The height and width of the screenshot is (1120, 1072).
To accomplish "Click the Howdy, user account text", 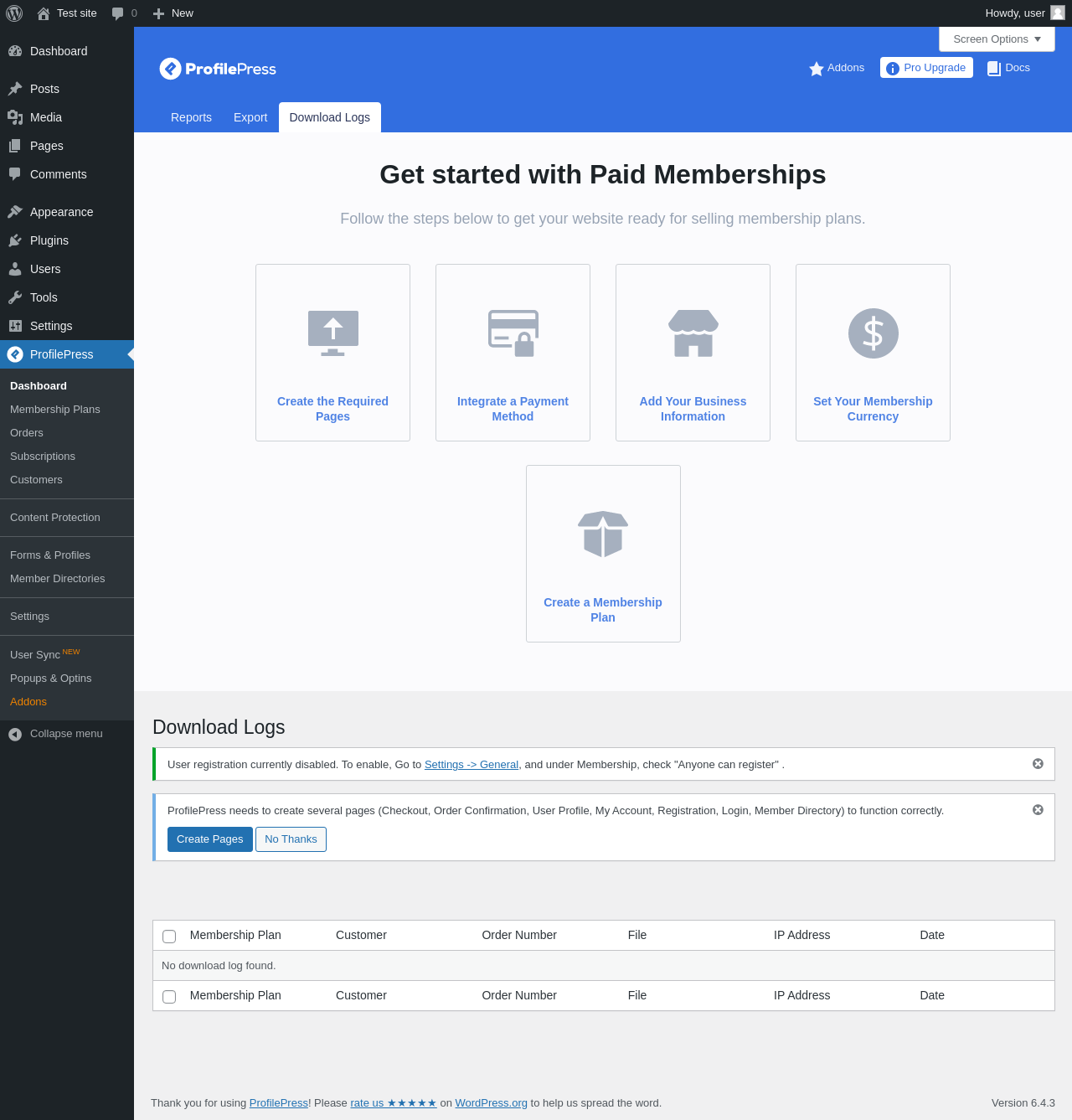I will pos(1015,13).
